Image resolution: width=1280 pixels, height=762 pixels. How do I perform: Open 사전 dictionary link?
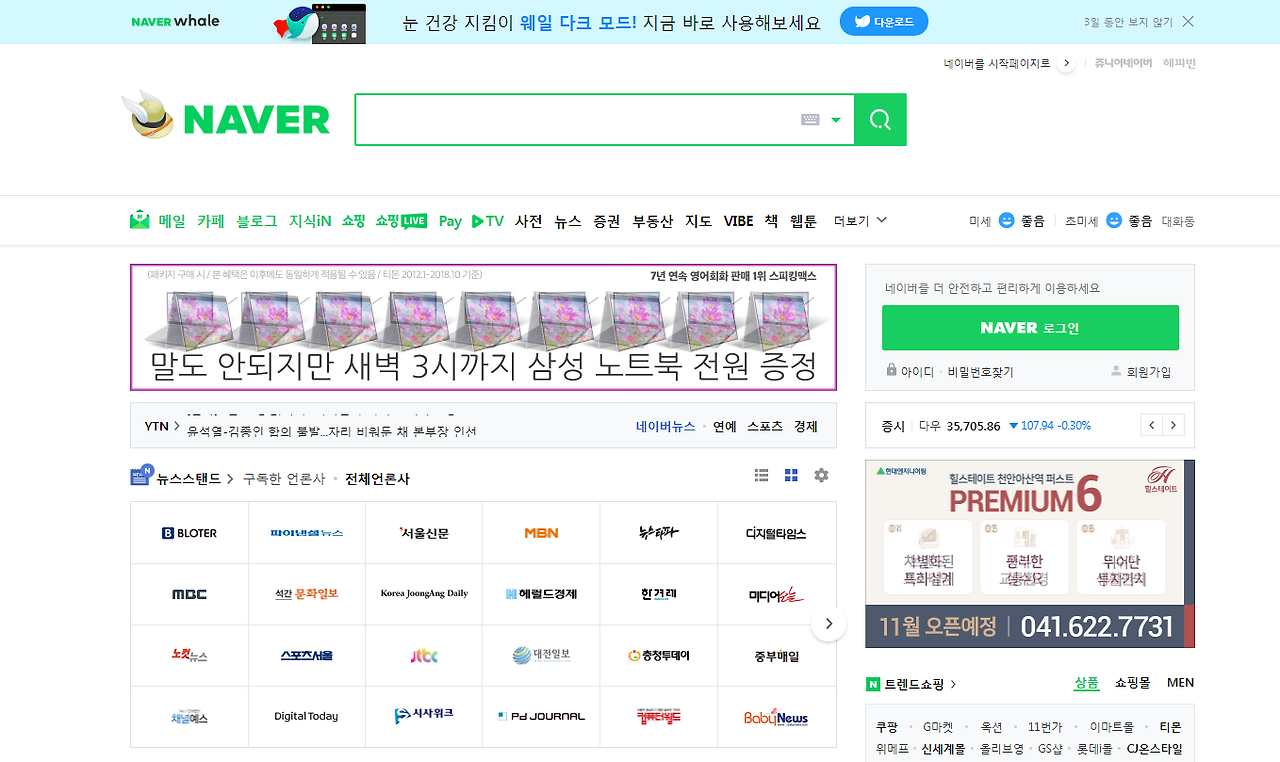[x=529, y=221]
